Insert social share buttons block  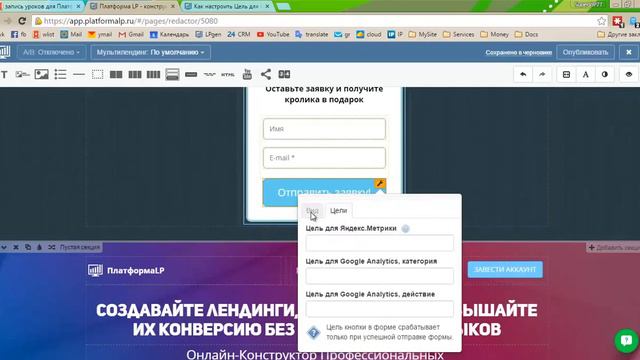266,74
